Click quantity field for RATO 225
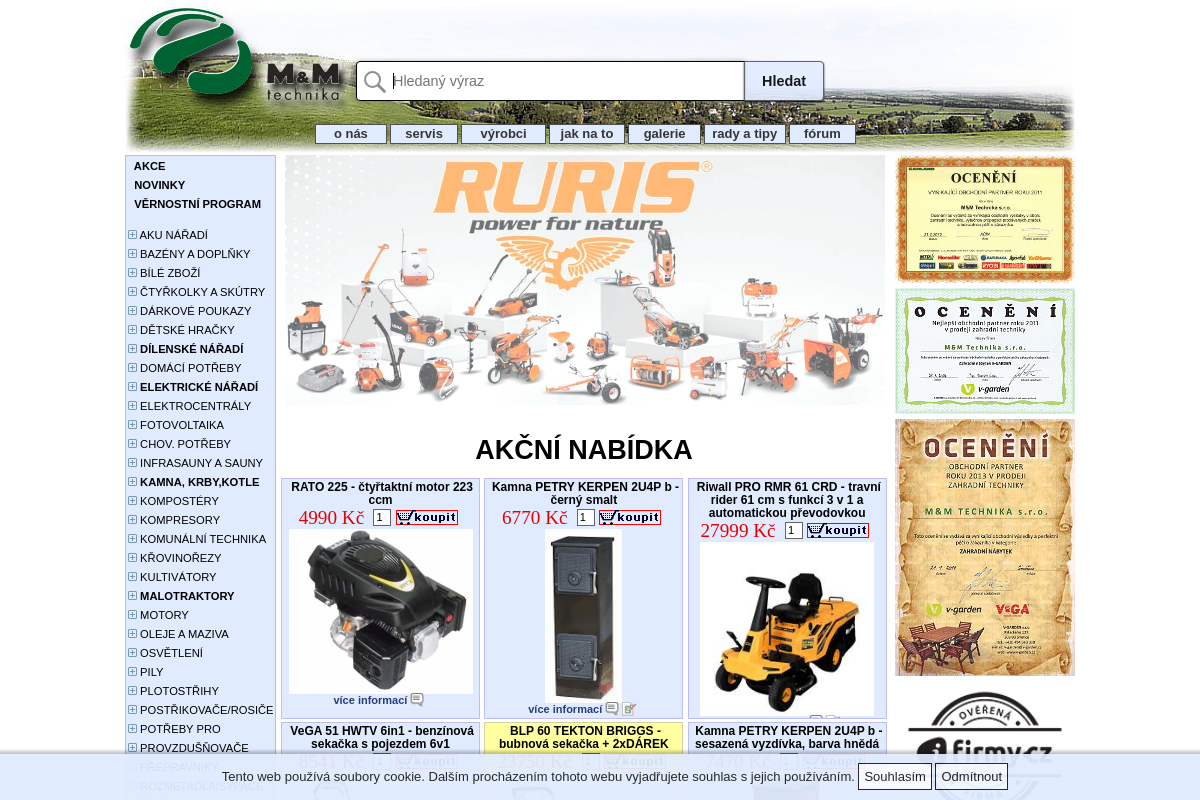 pos(382,517)
